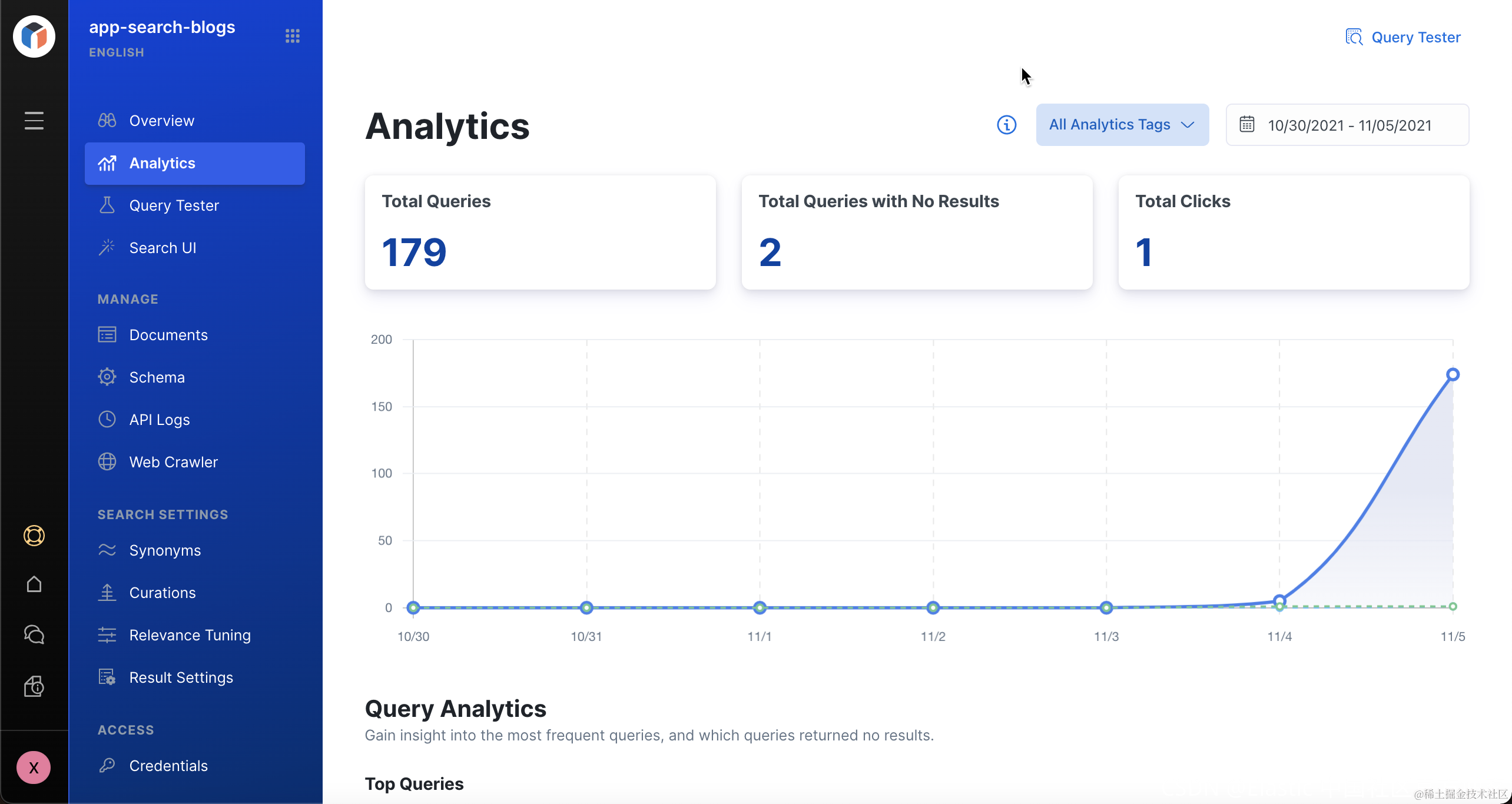1512x804 pixels.
Task: Expand the All Analytics Tags dropdown
Action: click(x=1122, y=125)
